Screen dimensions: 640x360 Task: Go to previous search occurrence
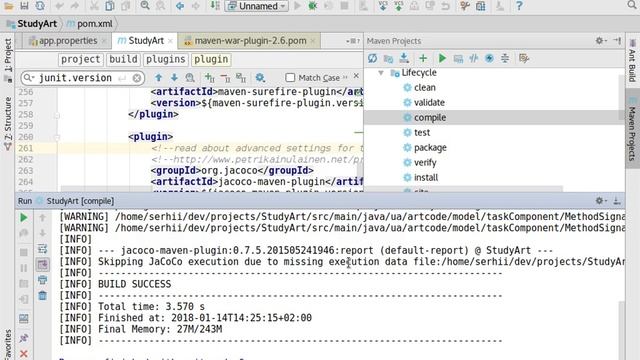click(x=158, y=78)
